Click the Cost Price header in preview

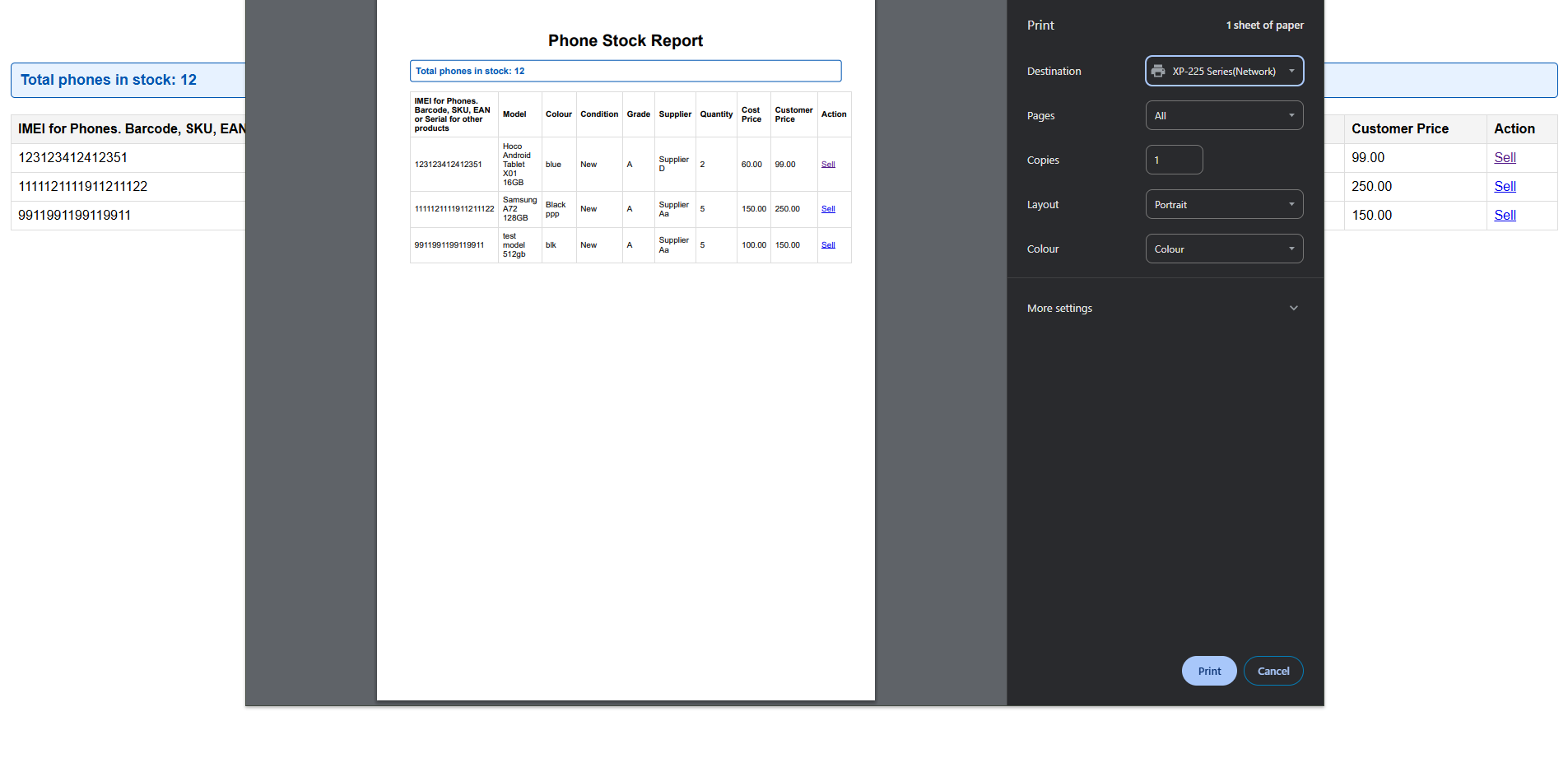[751, 114]
